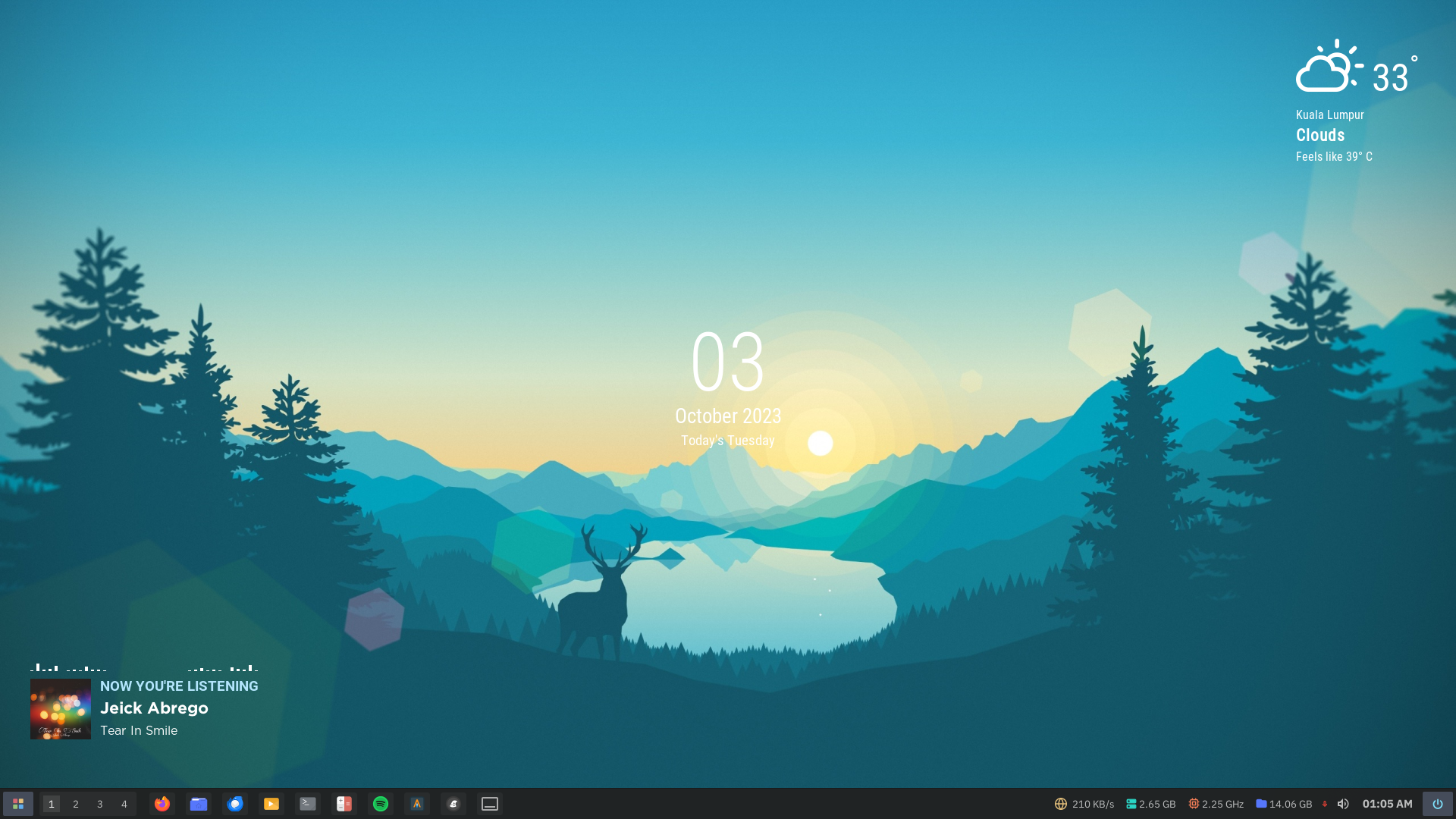The image size is (1456, 819).
Task: Click the CPU chip icon
Action: (x=1194, y=804)
